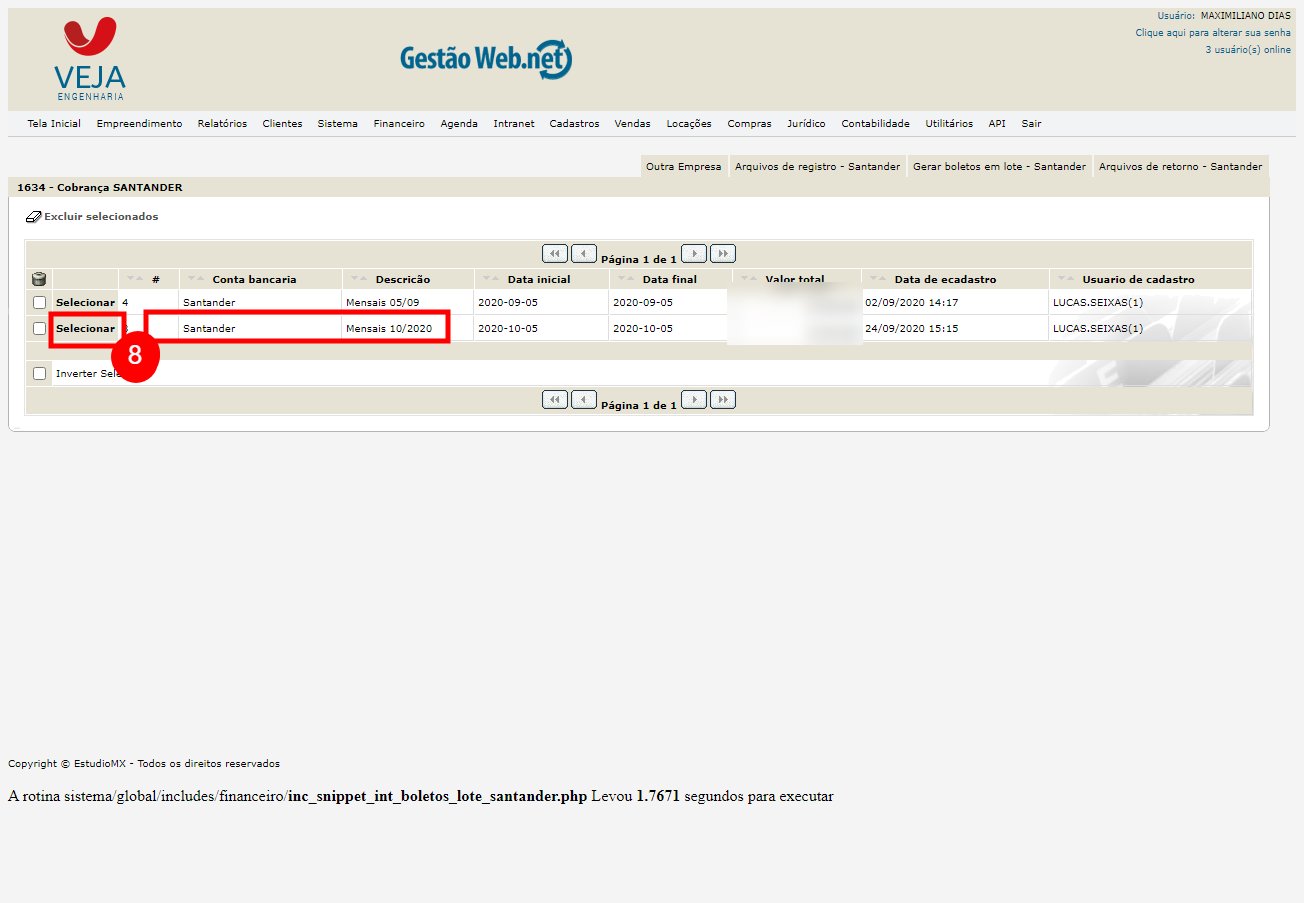Go to previous page in top pagination
This screenshot has width=1304, height=903.
(584, 254)
